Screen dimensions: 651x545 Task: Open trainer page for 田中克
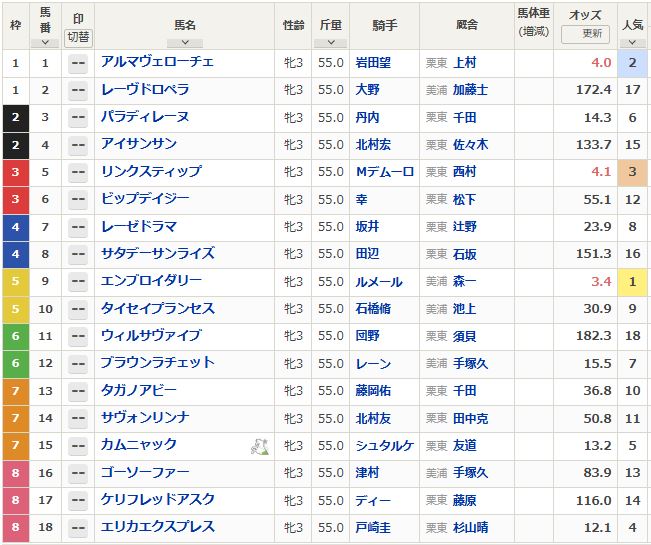(x=470, y=418)
